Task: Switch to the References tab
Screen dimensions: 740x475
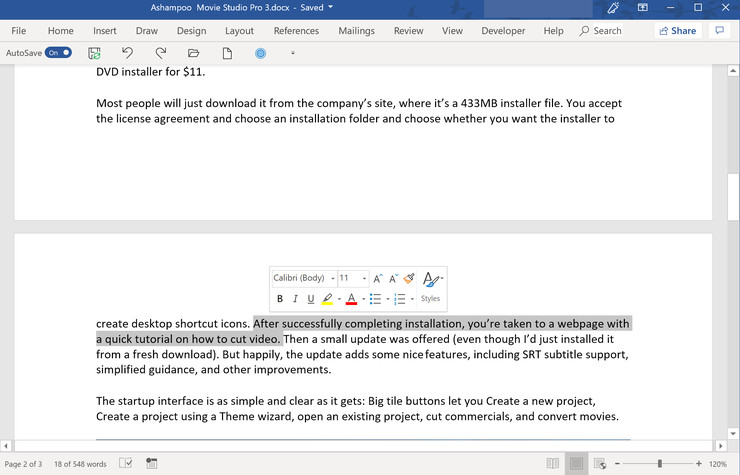Action: click(x=296, y=31)
